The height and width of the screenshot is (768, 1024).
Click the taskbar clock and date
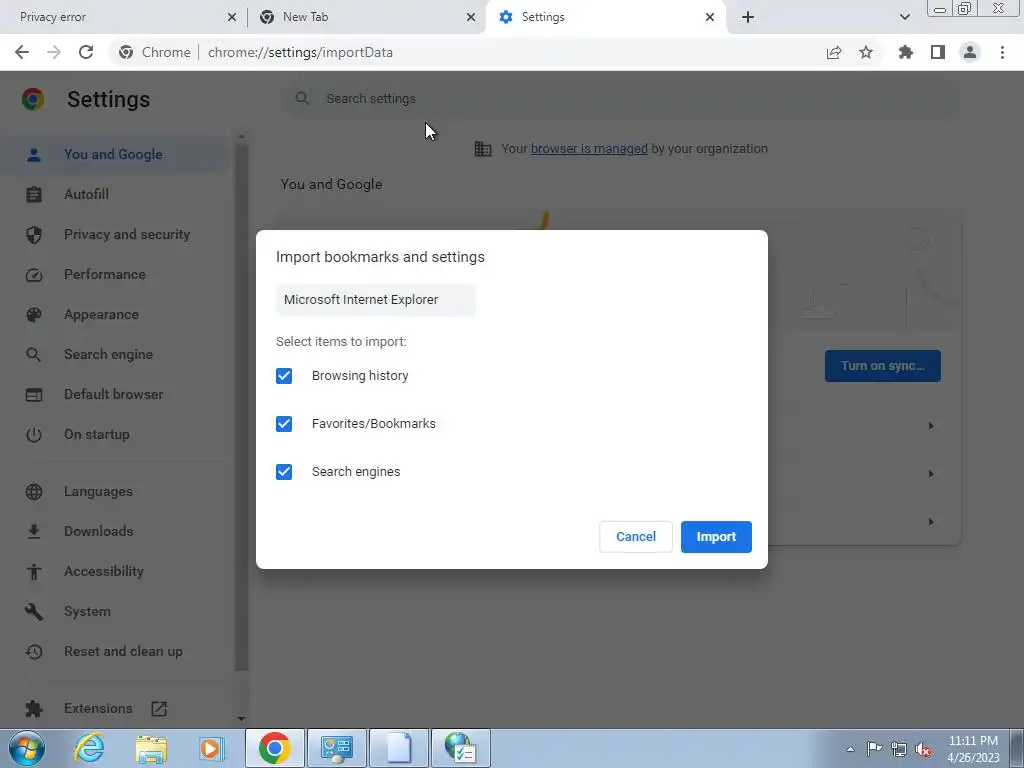[x=973, y=749]
